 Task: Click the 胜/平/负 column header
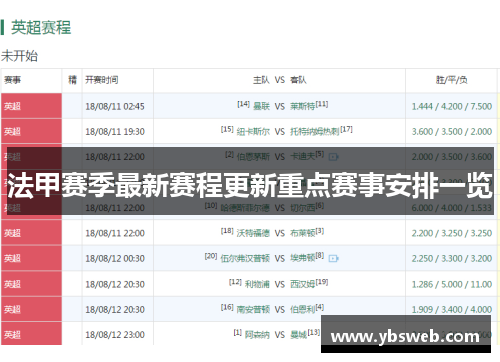click(452, 80)
